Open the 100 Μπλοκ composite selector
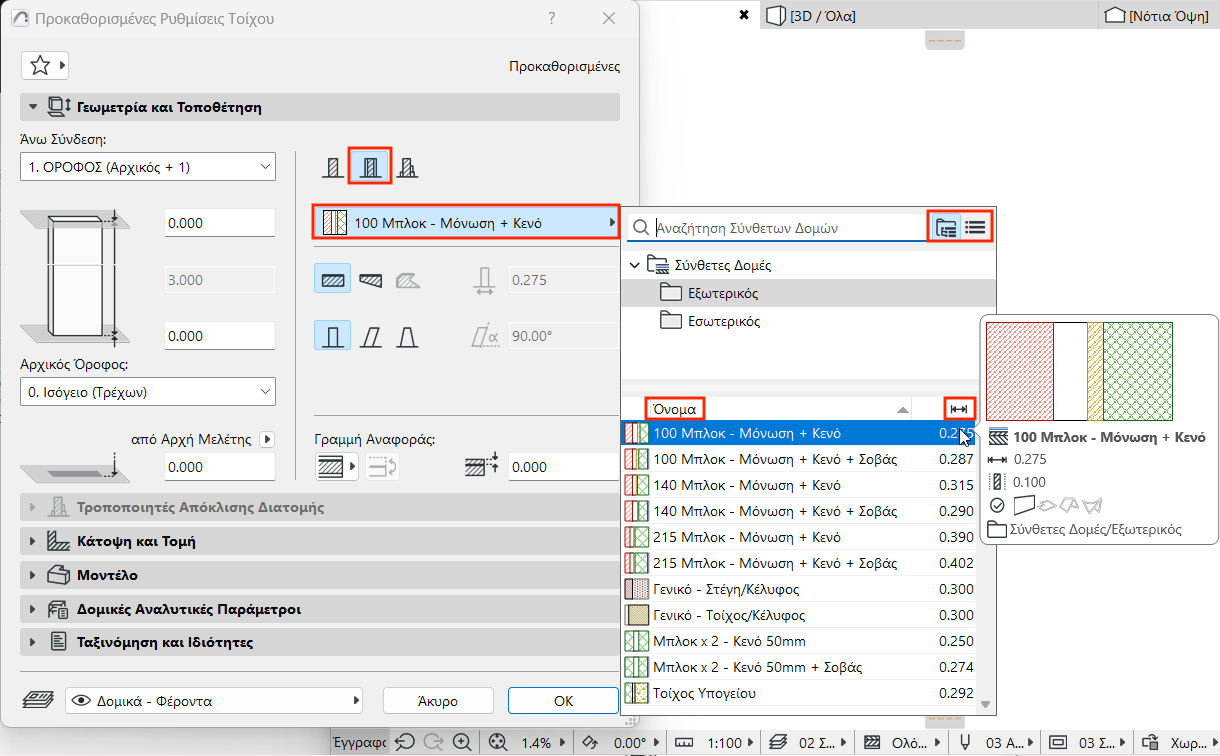 click(x=466, y=223)
